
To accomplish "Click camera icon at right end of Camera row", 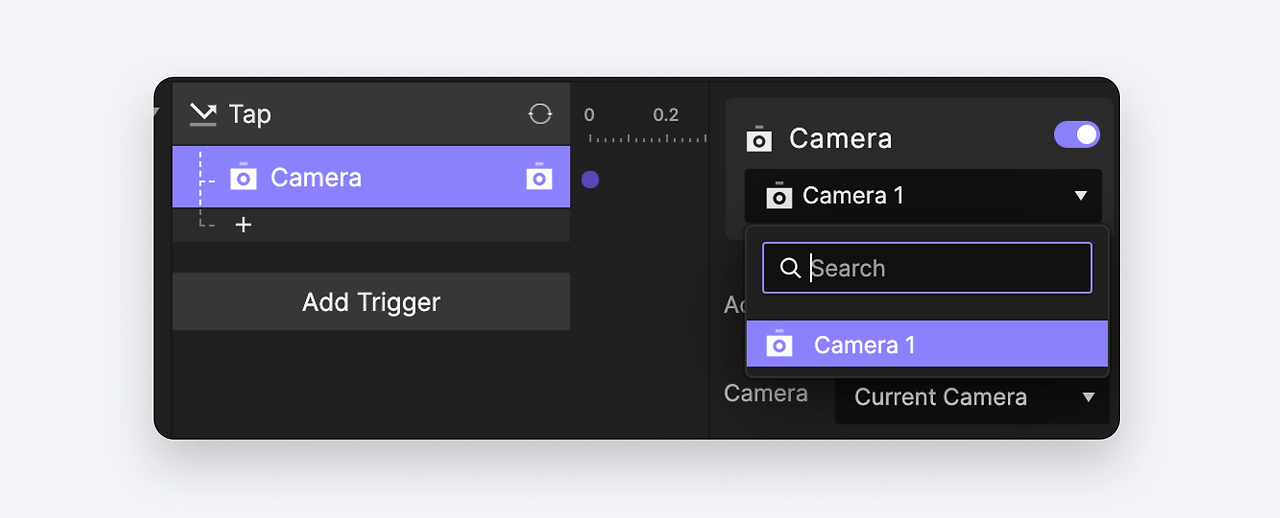I will click(539, 177).
